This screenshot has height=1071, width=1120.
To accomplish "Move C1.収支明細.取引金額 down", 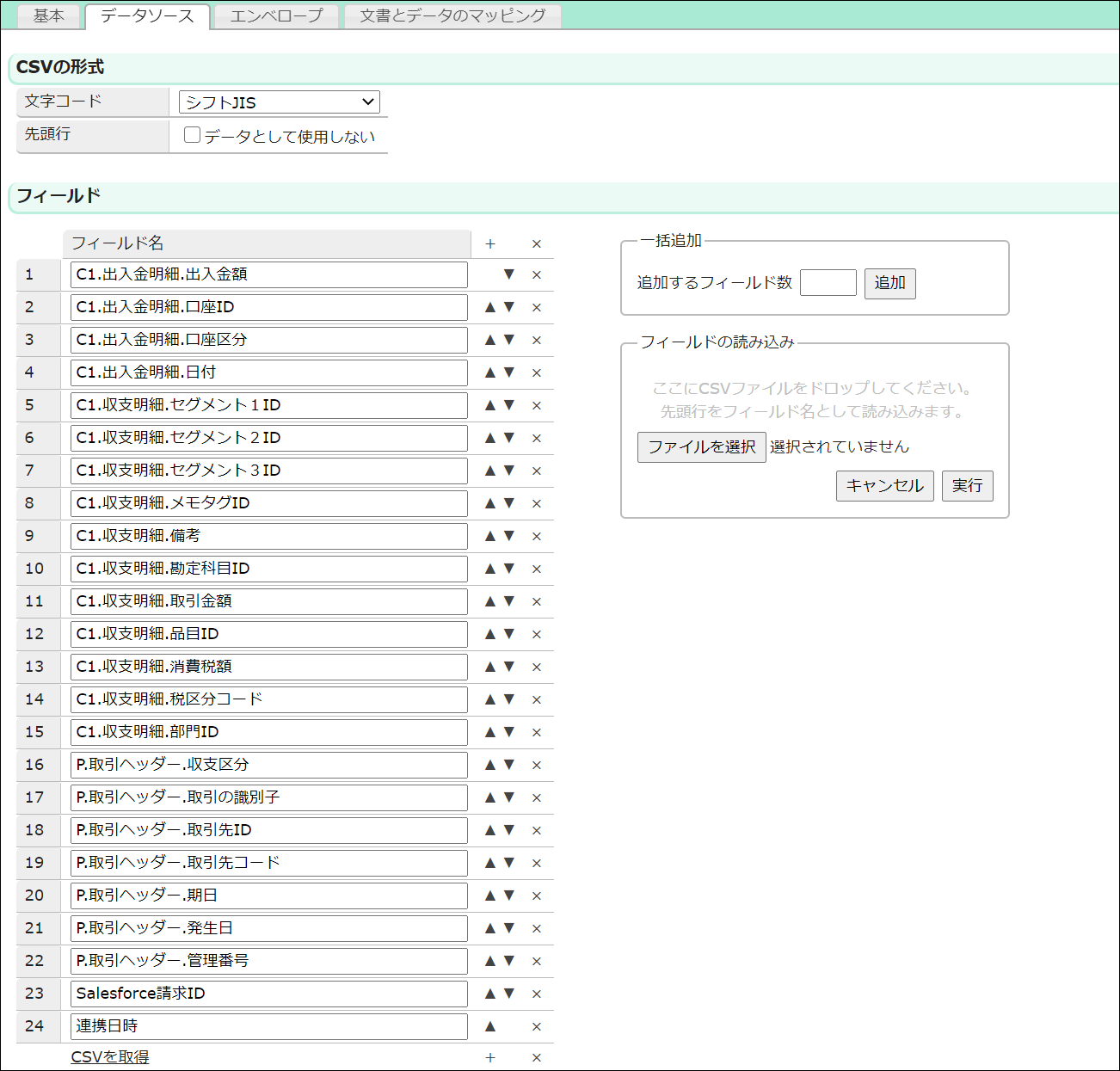I will 509,601.
